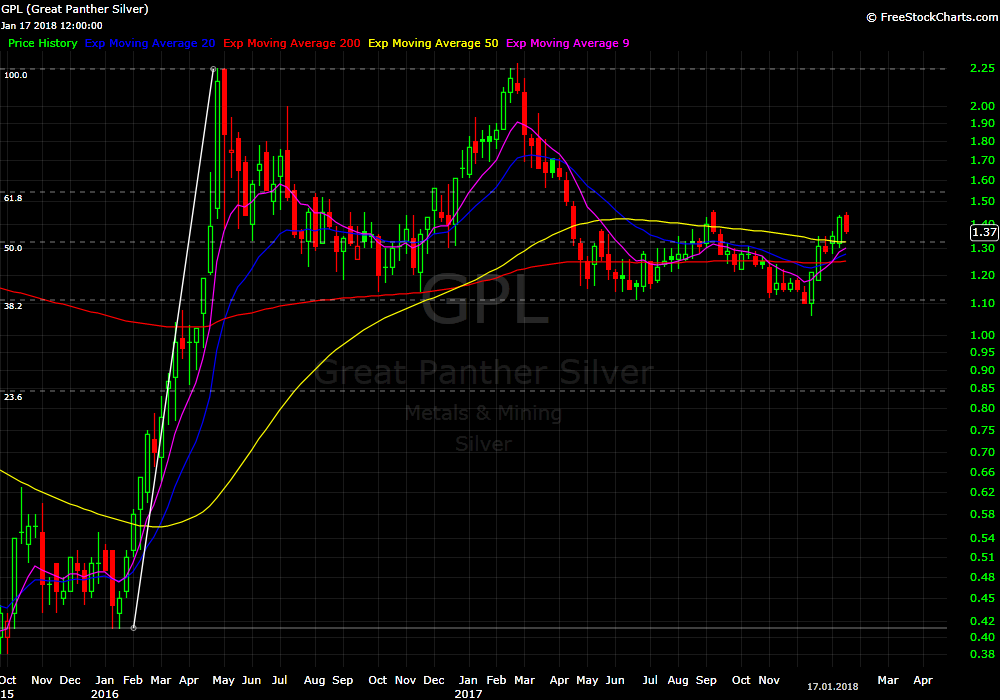The height and width of the screenshot is (700, 1000).
Task: Click the 0.42 price axis label
Action: (982, 621)
